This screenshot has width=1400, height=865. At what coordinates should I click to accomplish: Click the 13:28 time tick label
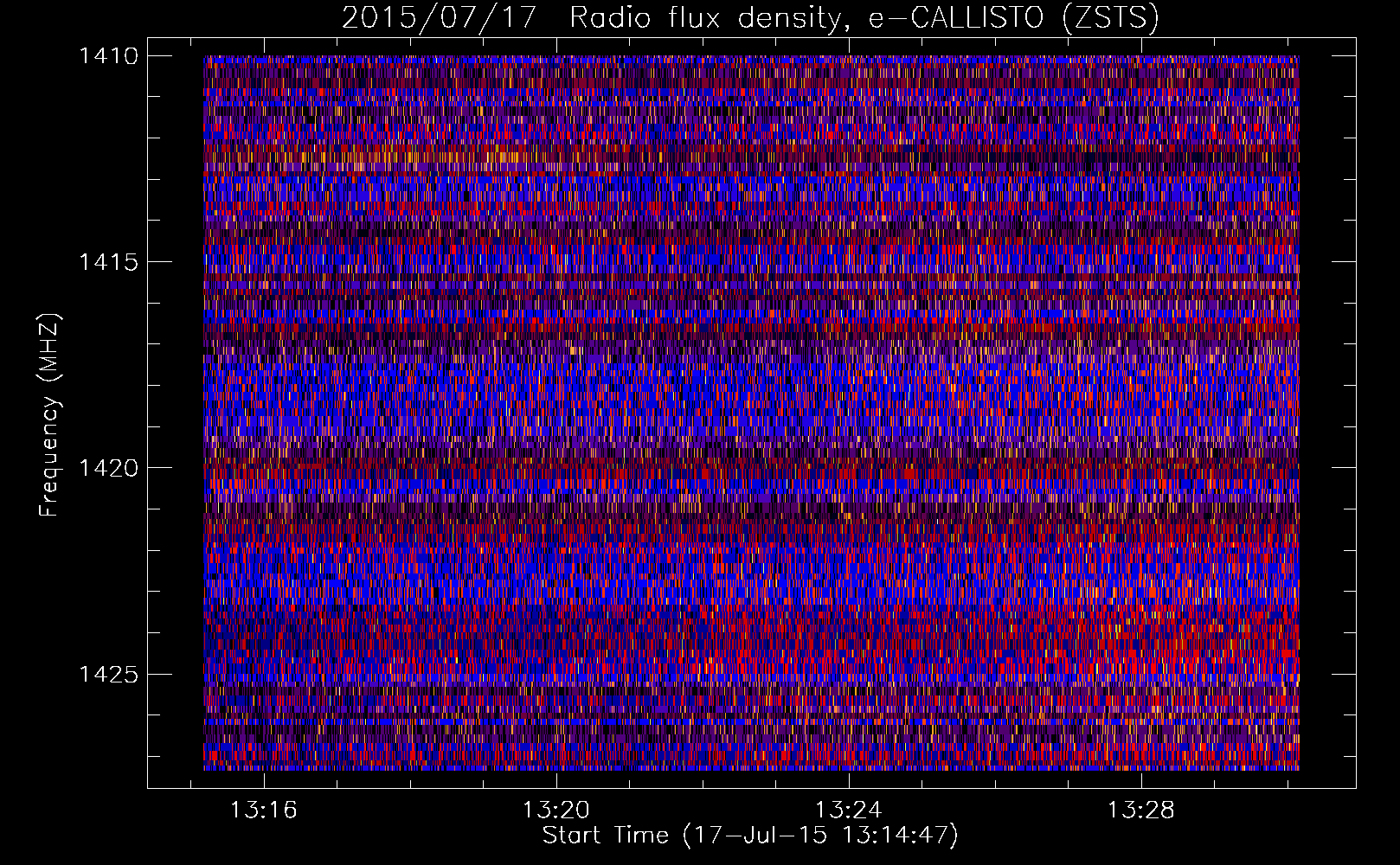[x=1142, y=810]
